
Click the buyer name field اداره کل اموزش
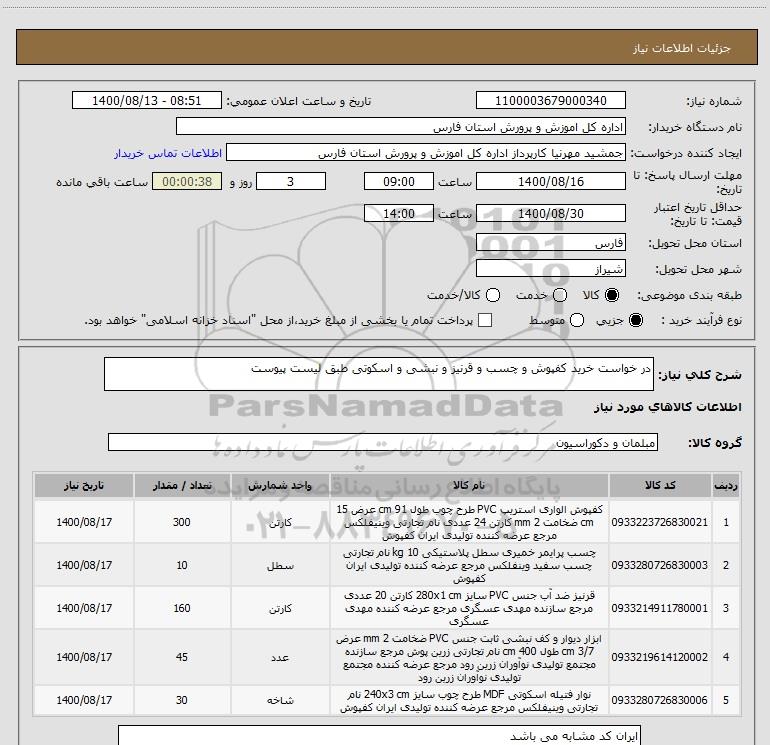coord(401,127)
